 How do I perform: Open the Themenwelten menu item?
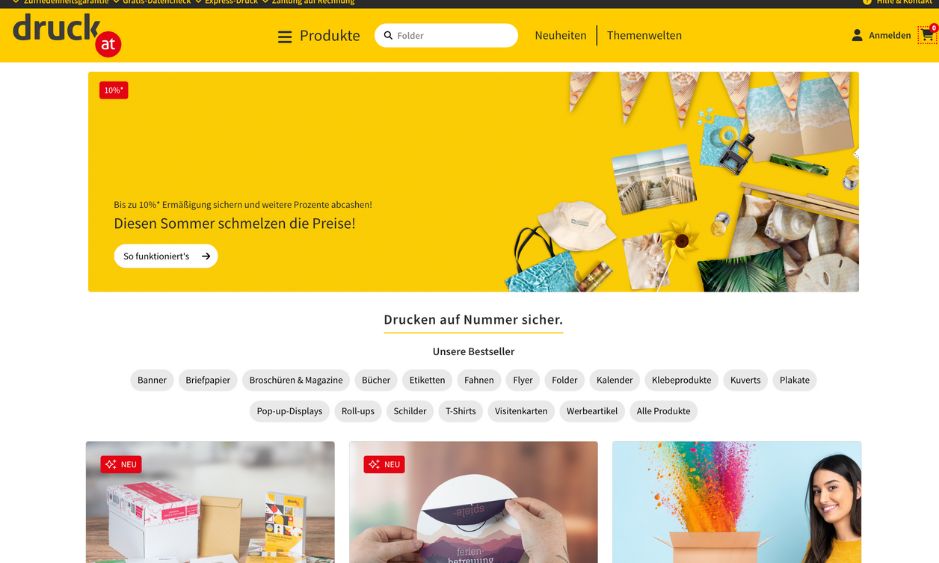click(644, 35)
